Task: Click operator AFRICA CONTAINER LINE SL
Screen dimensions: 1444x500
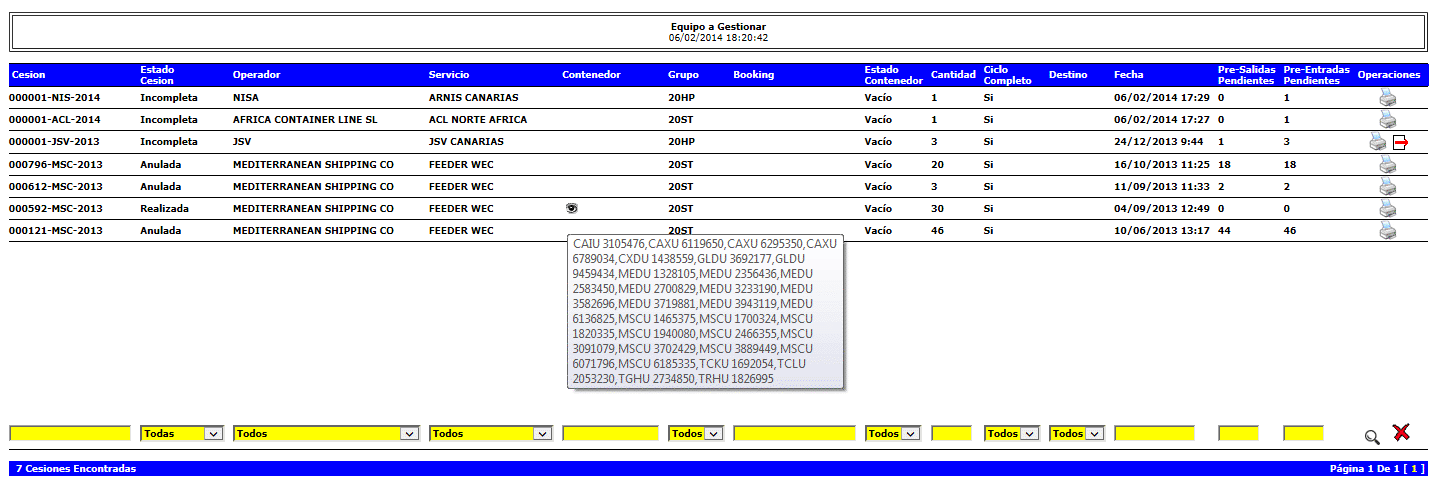Action: [304, 120]
